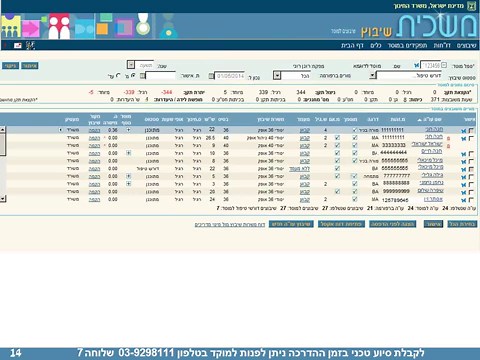Click the בחירת הכל select-all button
Viewport: 480px width, 360px height.
(x=462, y=224)
